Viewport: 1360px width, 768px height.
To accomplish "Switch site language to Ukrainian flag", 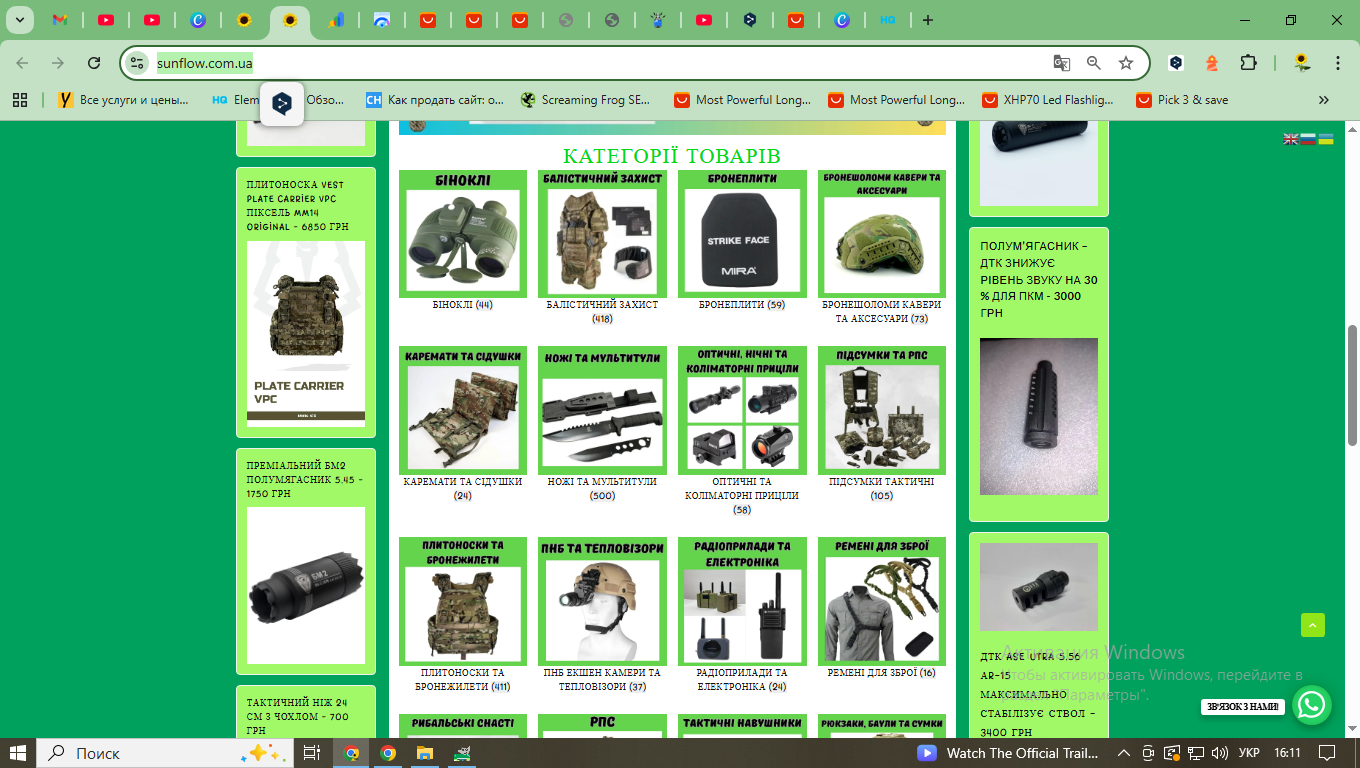I will pyautogui.click(x=1325, y=139).
